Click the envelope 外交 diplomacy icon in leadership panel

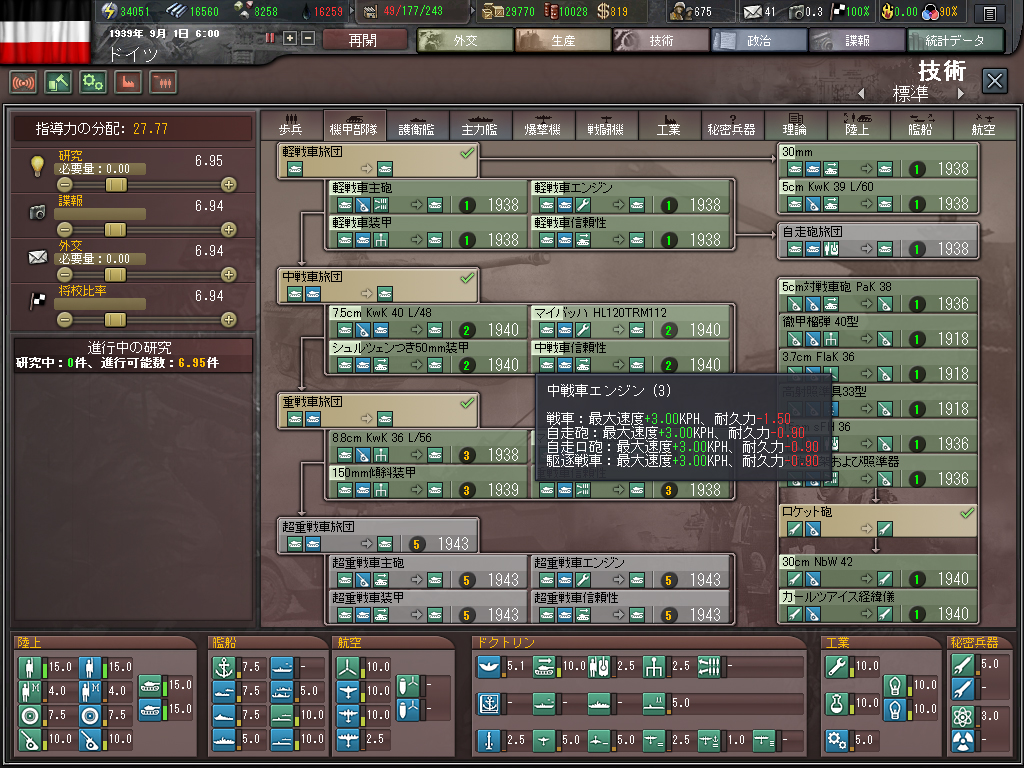(x=38, y=257)
